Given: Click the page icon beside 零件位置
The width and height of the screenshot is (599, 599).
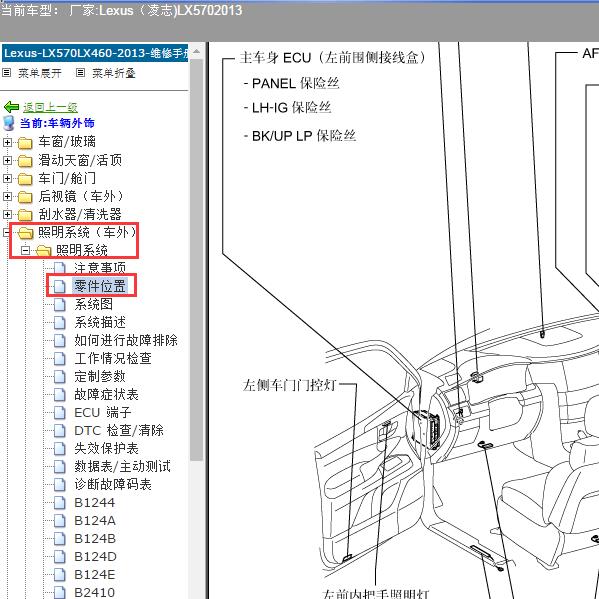Looking at the screenshot, I should [60, 286].
